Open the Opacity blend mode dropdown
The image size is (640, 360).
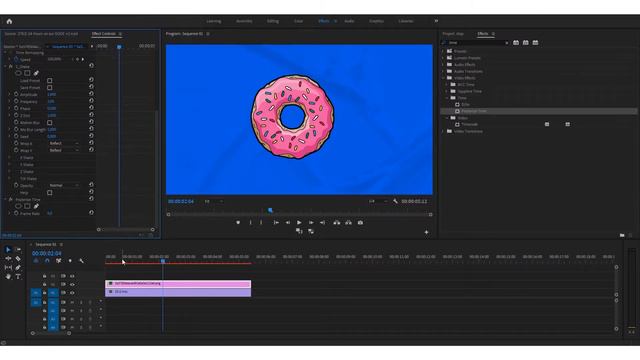click(x=64, y=185)
